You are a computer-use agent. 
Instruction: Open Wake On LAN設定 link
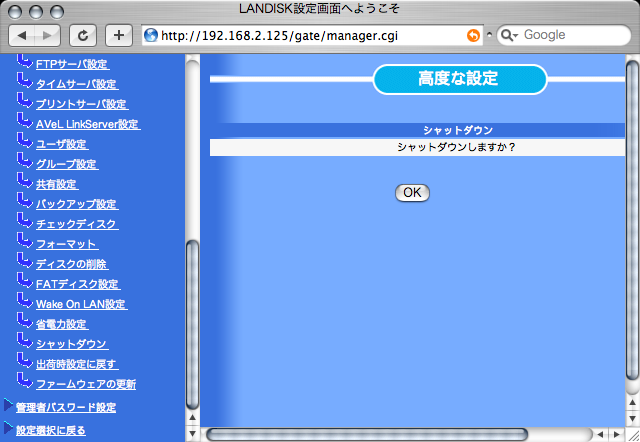(82, 304)
